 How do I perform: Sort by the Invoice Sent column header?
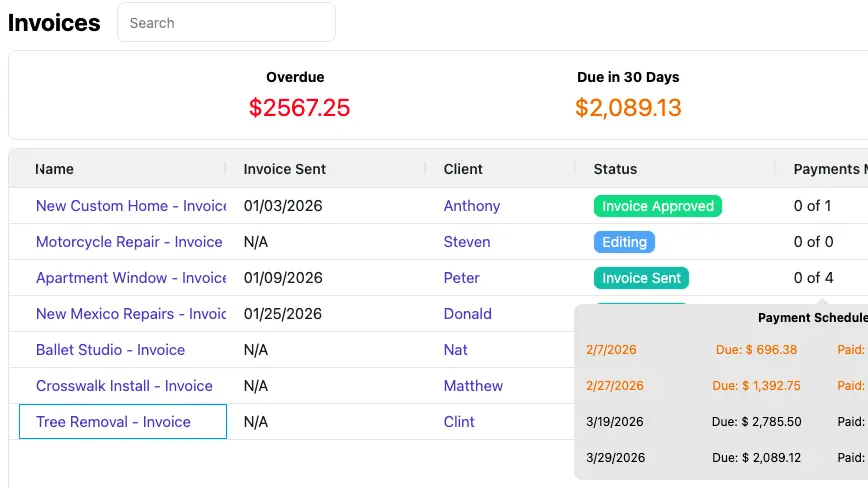tap(285, 169)
